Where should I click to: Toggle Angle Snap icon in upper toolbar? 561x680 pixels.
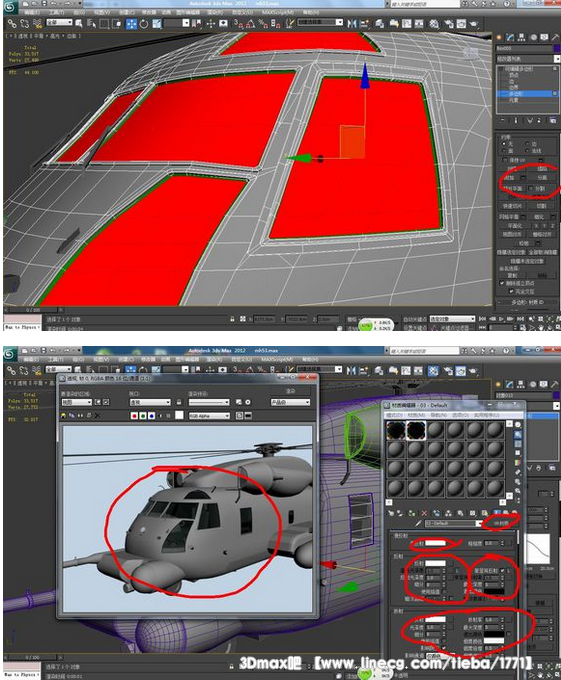(251, 23)
